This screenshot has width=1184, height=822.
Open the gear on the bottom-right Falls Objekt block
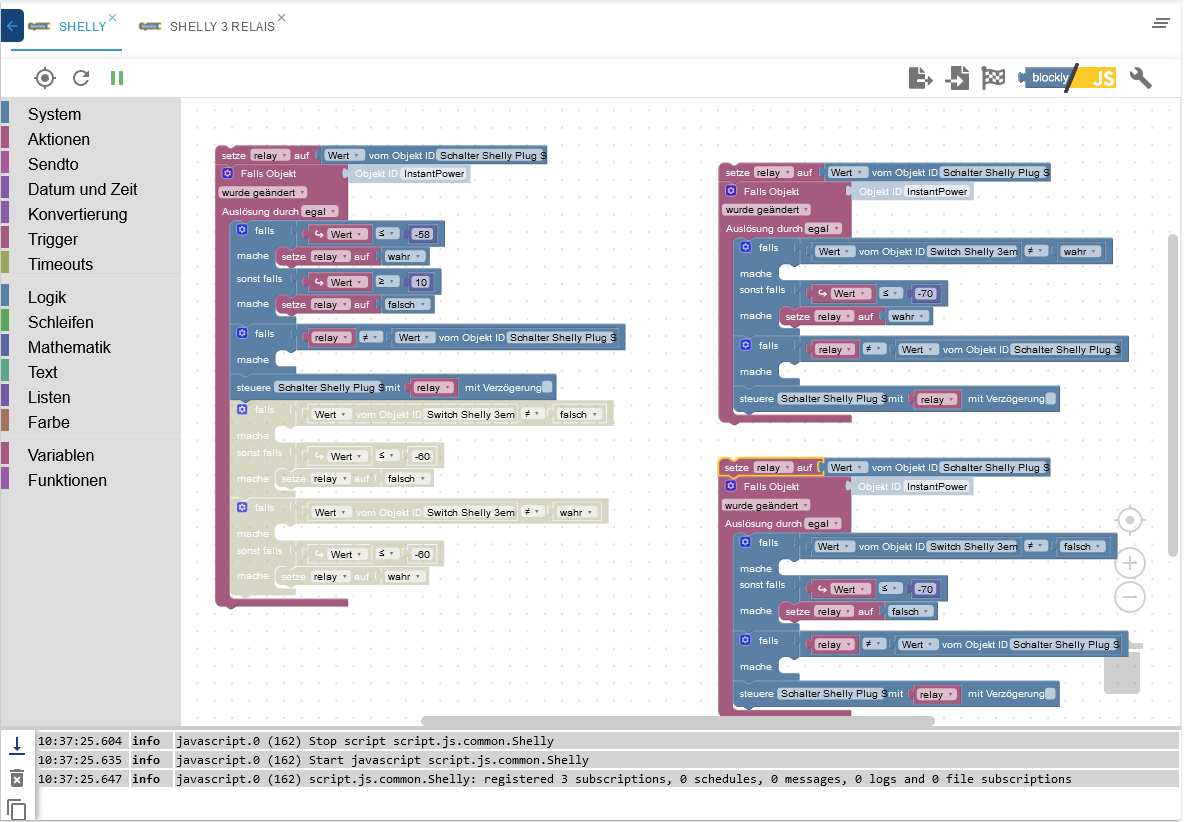coord(731,486)
